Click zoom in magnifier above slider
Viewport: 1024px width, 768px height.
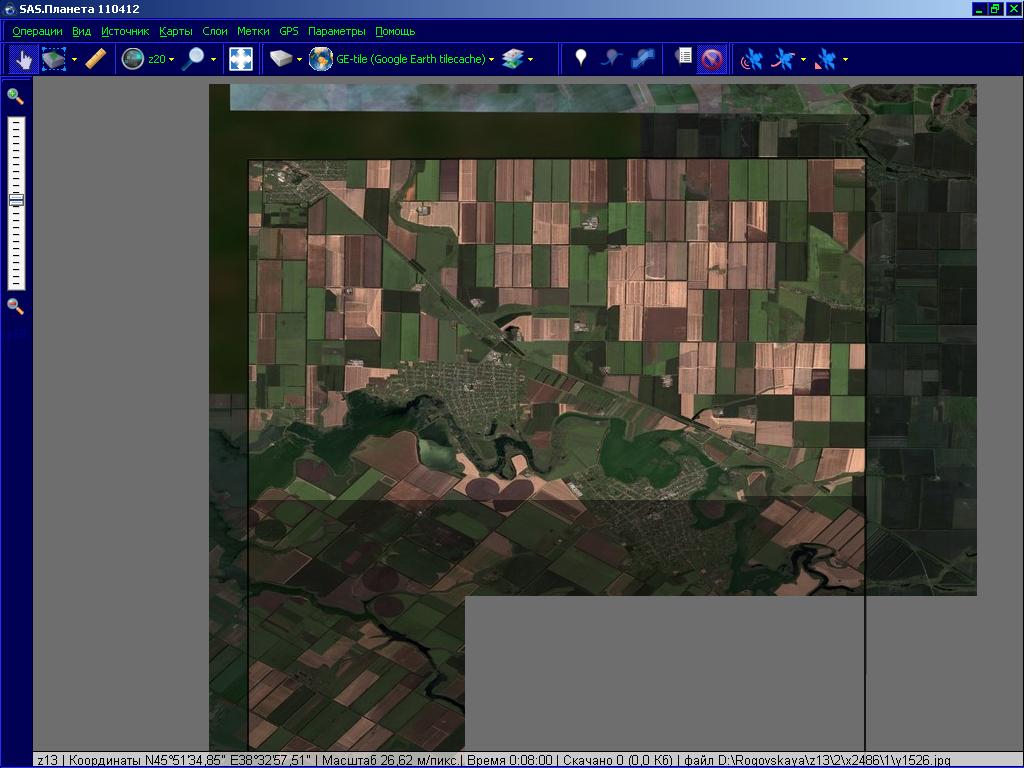pyautogui.click(x=15, y=96)
